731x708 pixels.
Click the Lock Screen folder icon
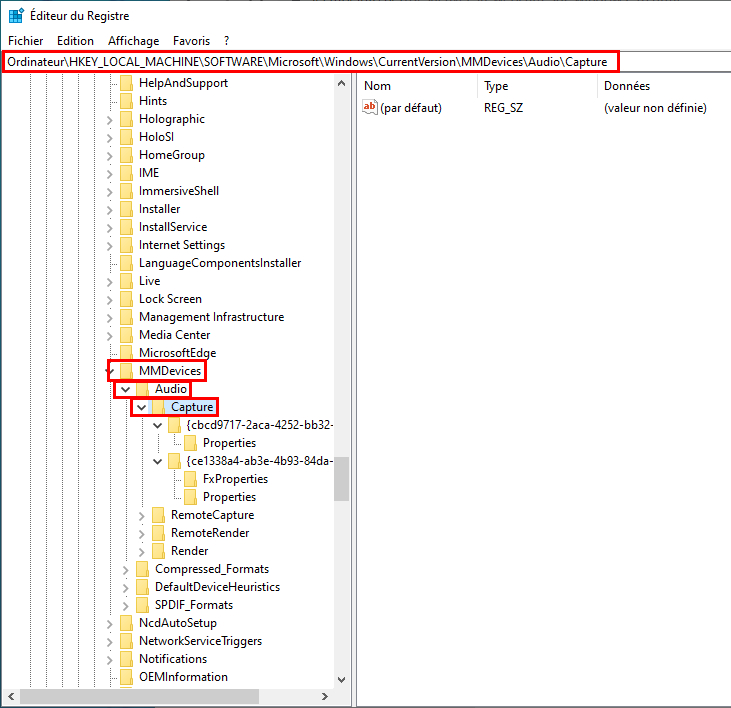coord(126,299)
